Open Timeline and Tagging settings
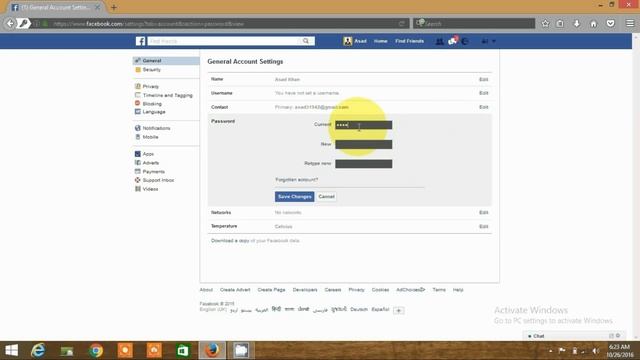 coord(167,95)
